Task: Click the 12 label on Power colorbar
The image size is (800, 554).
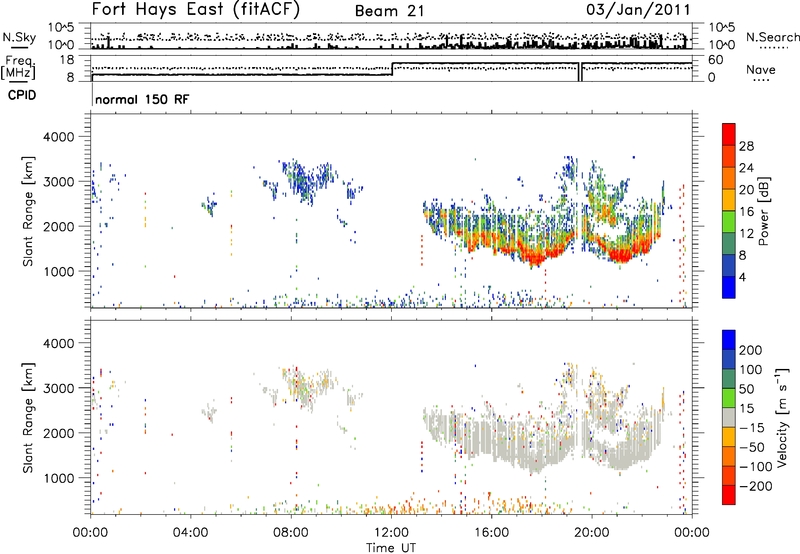Action: (x=746, y=234)
